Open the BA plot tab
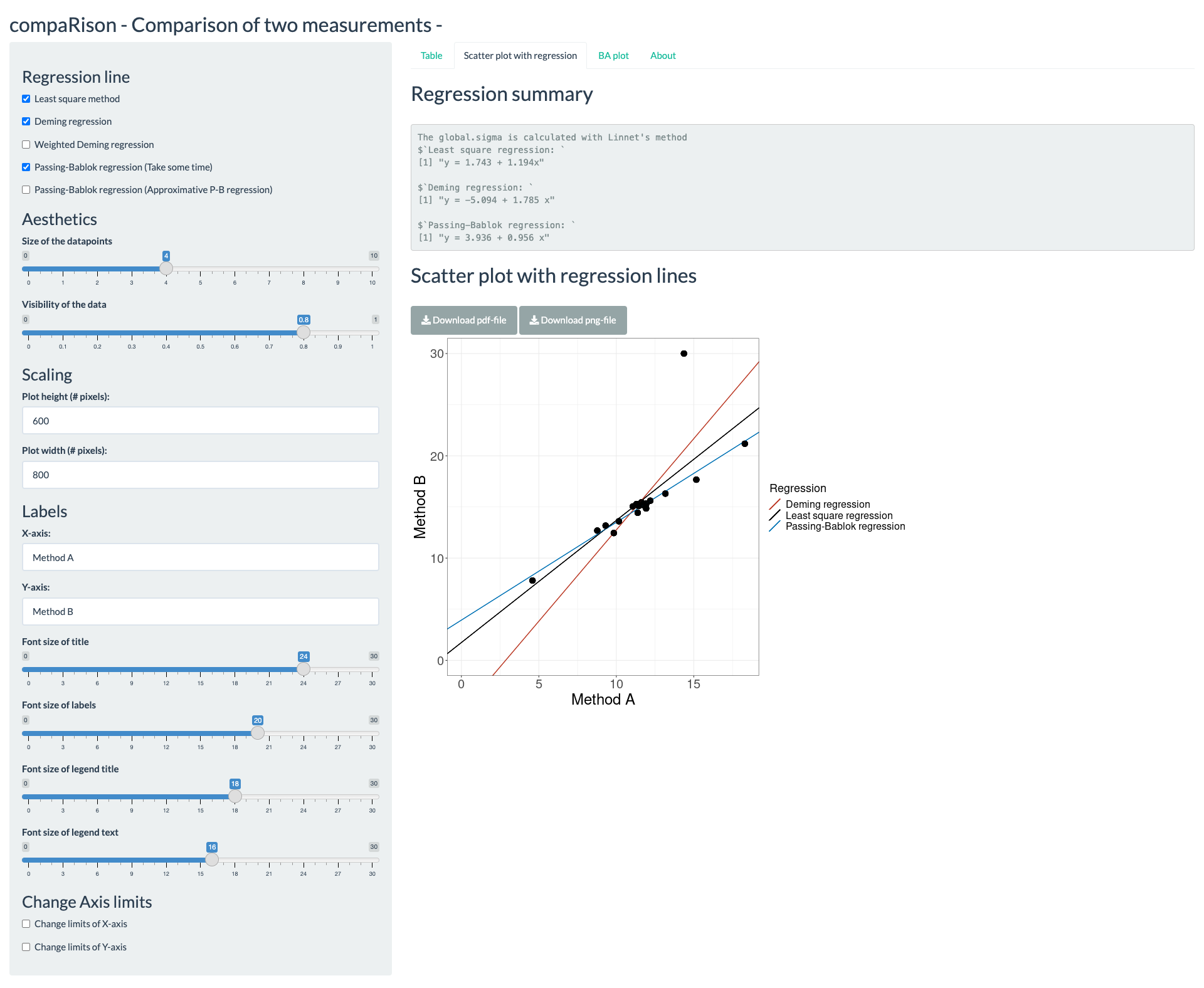 click(613, 56)
